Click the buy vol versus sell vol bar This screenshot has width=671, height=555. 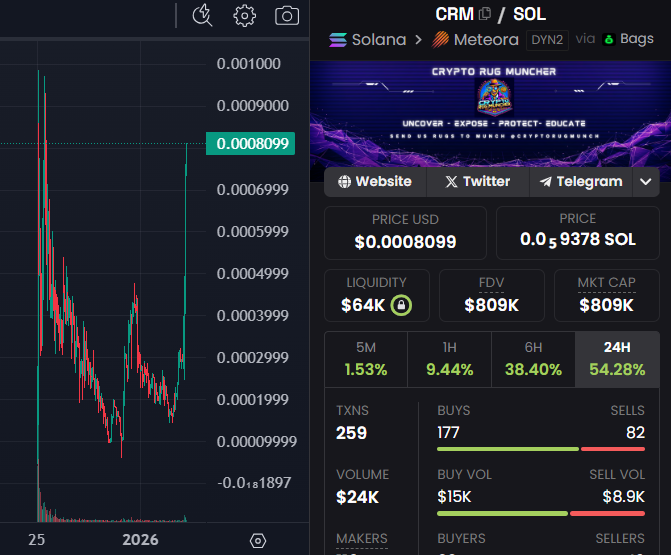(x=541, y=513)
